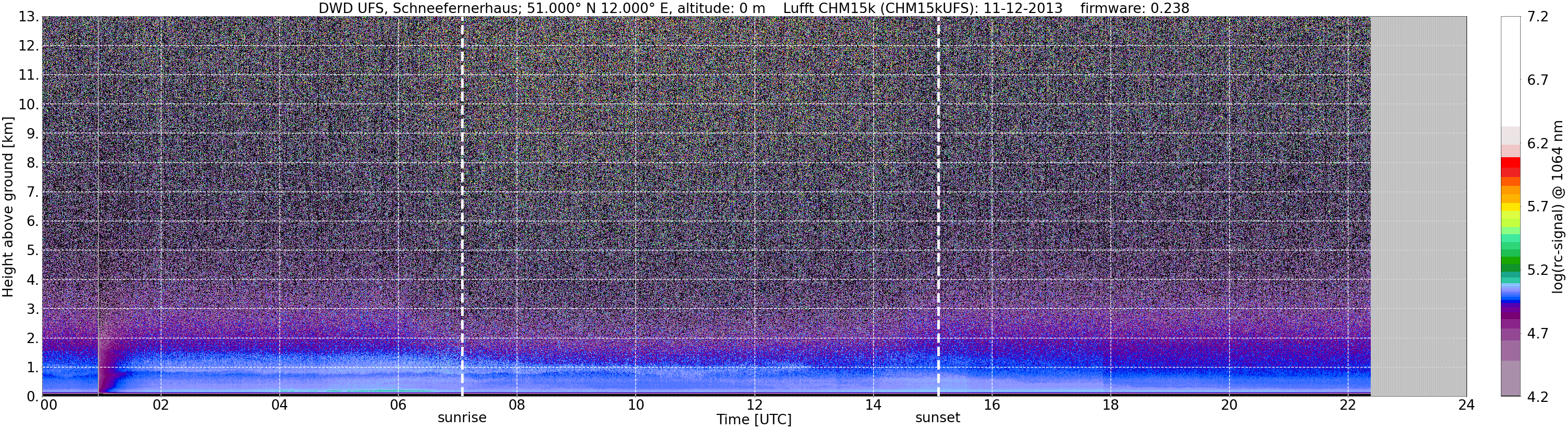The image size is (1568, 430).
Task: Click the colorbar value '6.7'
Action: tap(1538, 80)
